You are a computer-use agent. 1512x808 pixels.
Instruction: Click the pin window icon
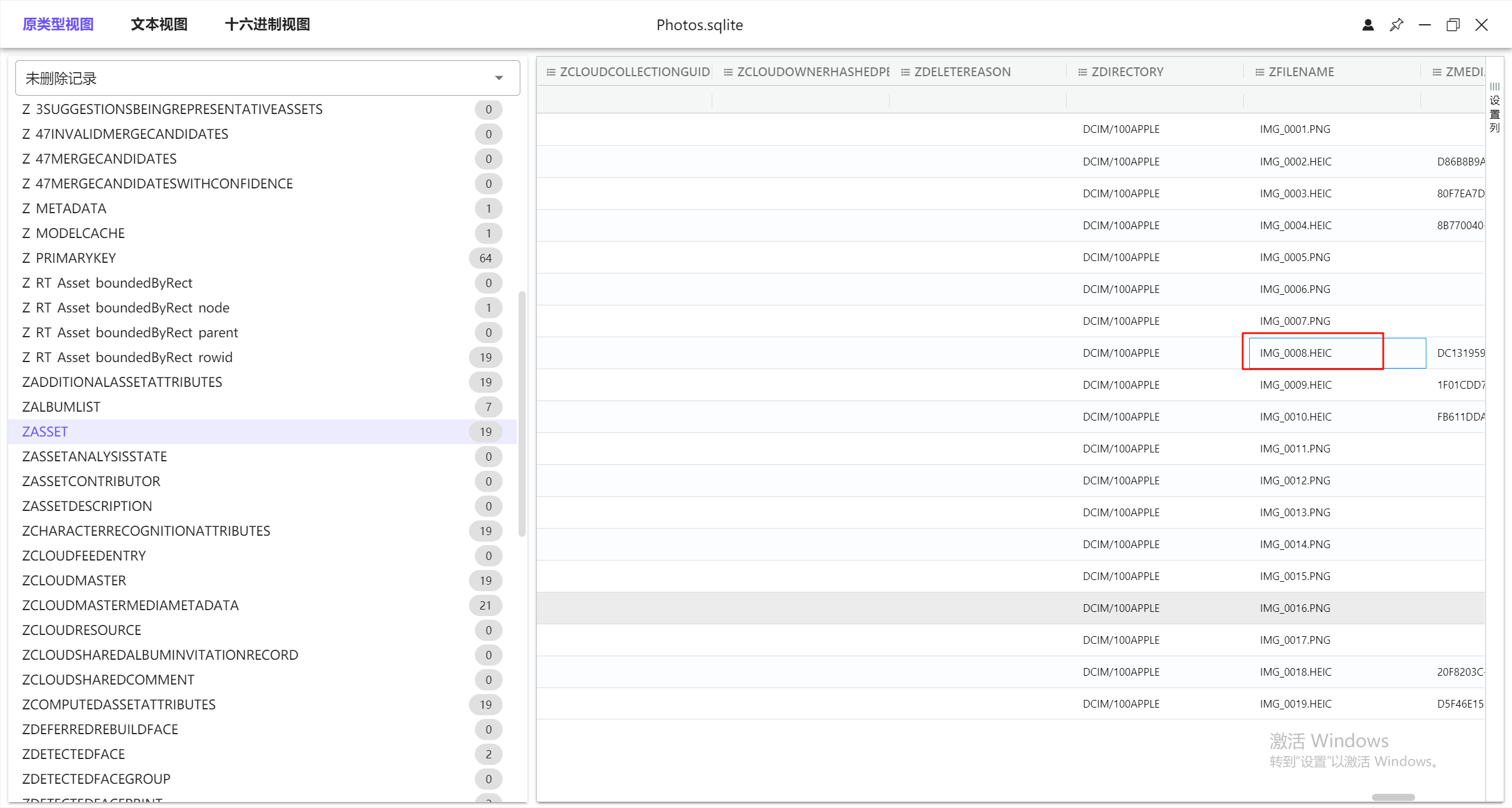(x=1396, y=25)
